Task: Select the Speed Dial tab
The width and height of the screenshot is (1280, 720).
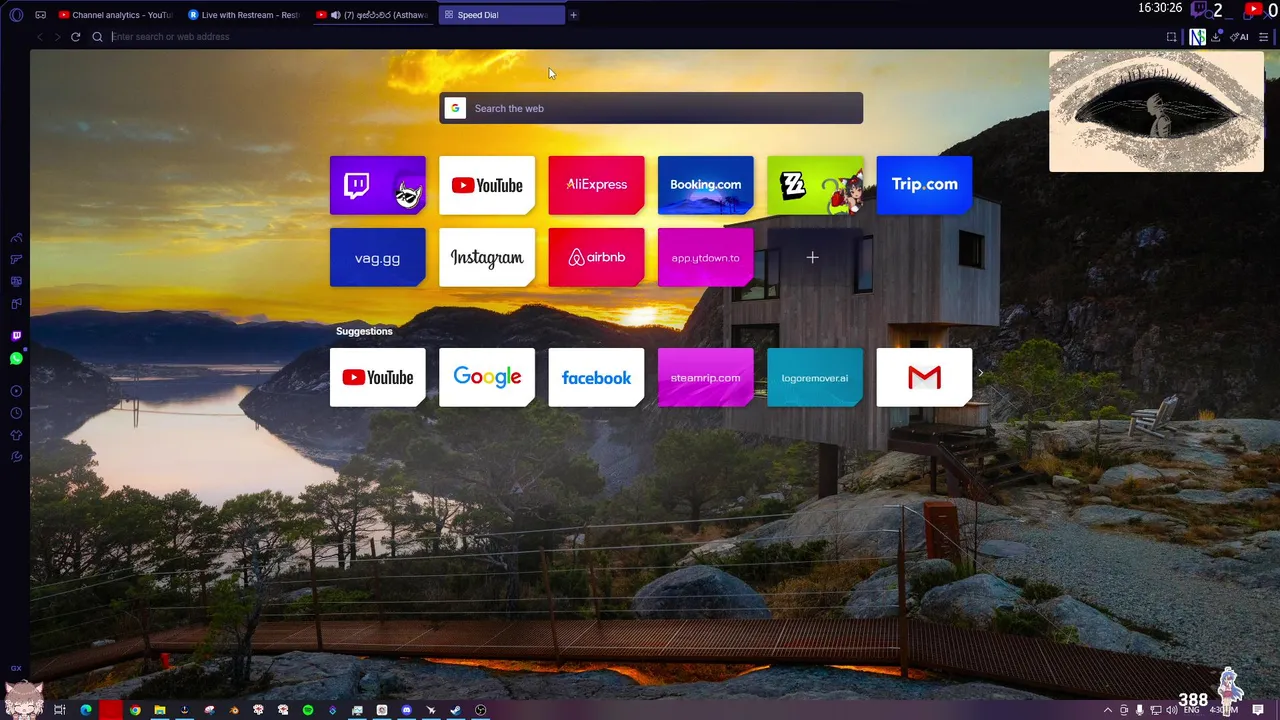Action: (500, 15)
